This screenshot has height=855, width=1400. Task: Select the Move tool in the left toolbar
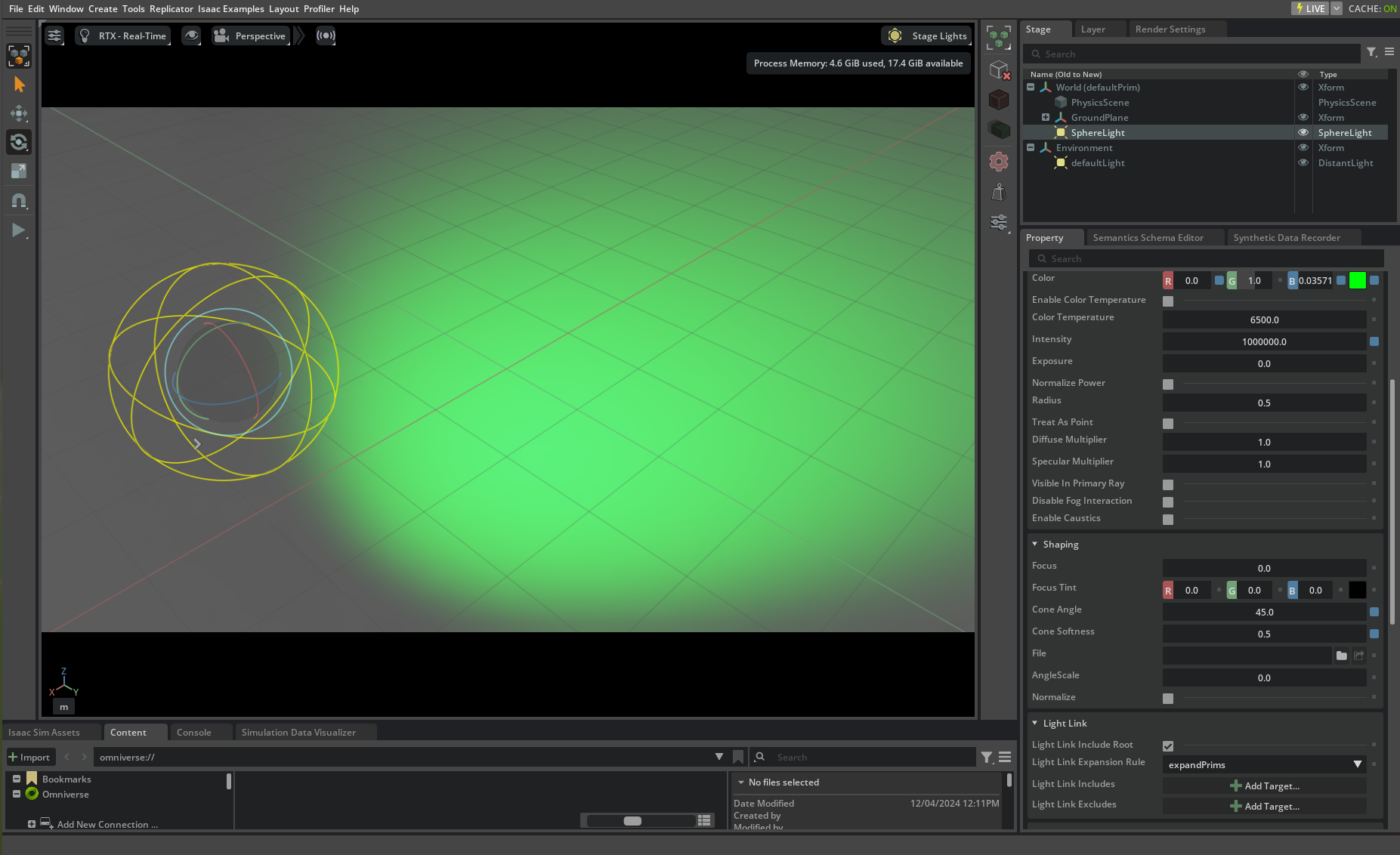tap(19, 114)
